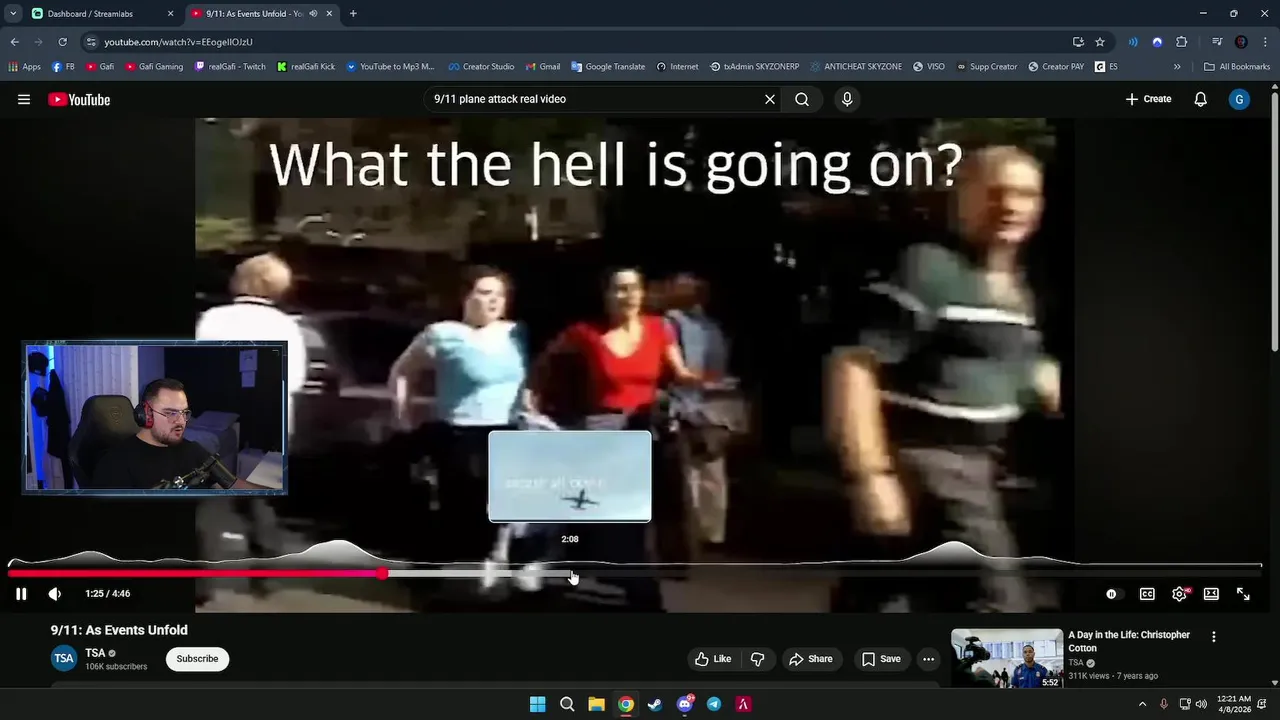This screenshot has width=1280, height=720.
Task: Open the account avatar menu
Action: pos(1239,99)
